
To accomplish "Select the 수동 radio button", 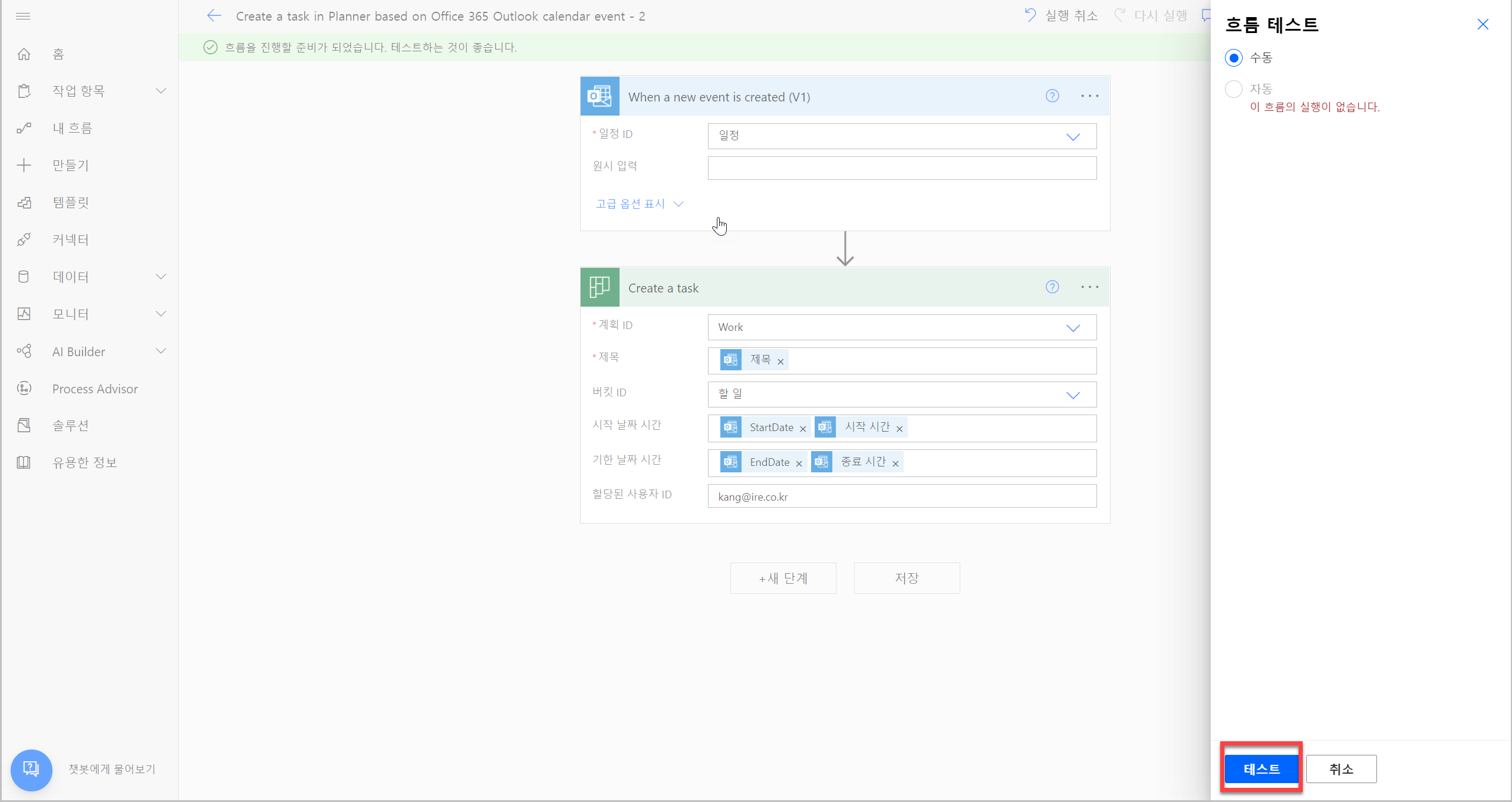I will [x=1233, y=58].
